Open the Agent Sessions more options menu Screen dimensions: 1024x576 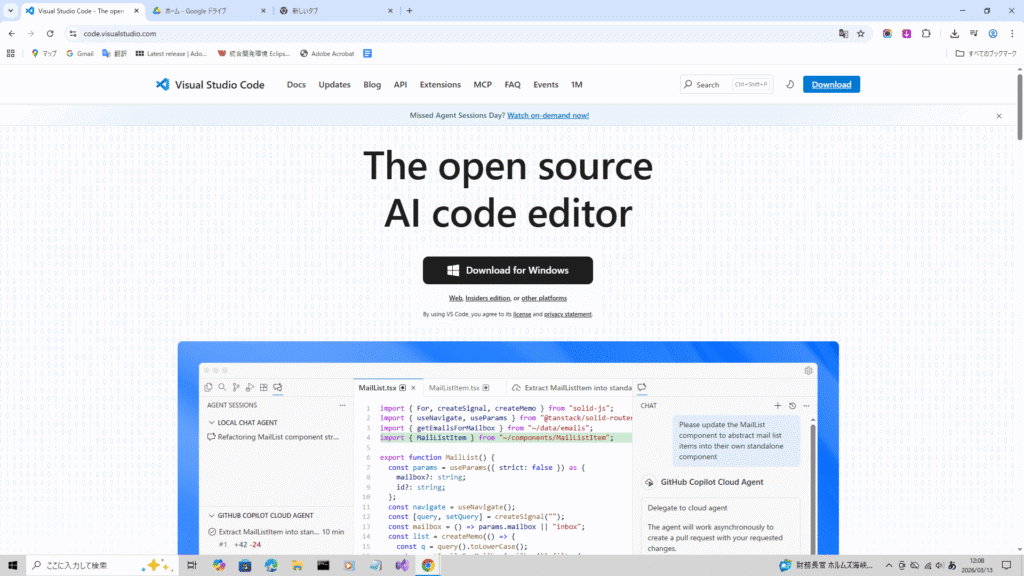342,406
